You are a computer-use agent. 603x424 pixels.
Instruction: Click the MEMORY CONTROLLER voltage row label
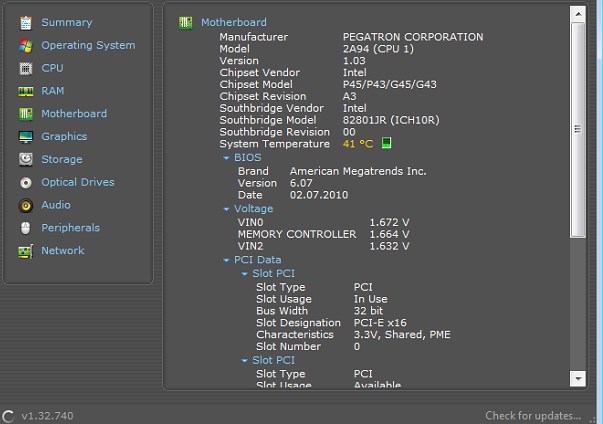click(x=297, y=234)
